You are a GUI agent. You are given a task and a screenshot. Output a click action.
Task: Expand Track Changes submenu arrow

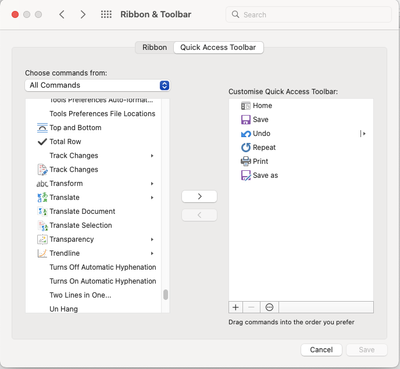click(152, 156)
